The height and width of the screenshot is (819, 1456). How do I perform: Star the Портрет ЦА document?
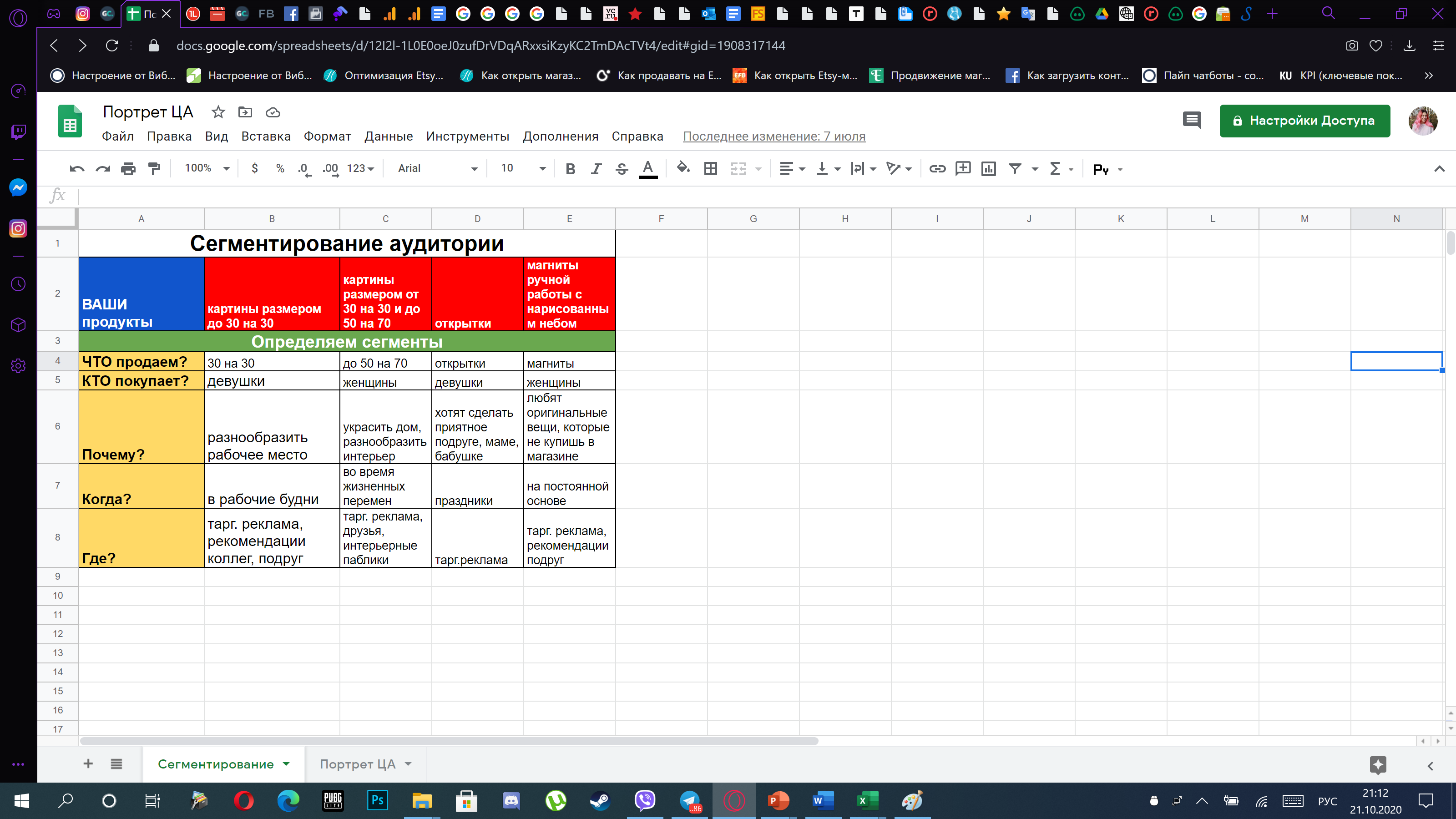coord(217,112)
